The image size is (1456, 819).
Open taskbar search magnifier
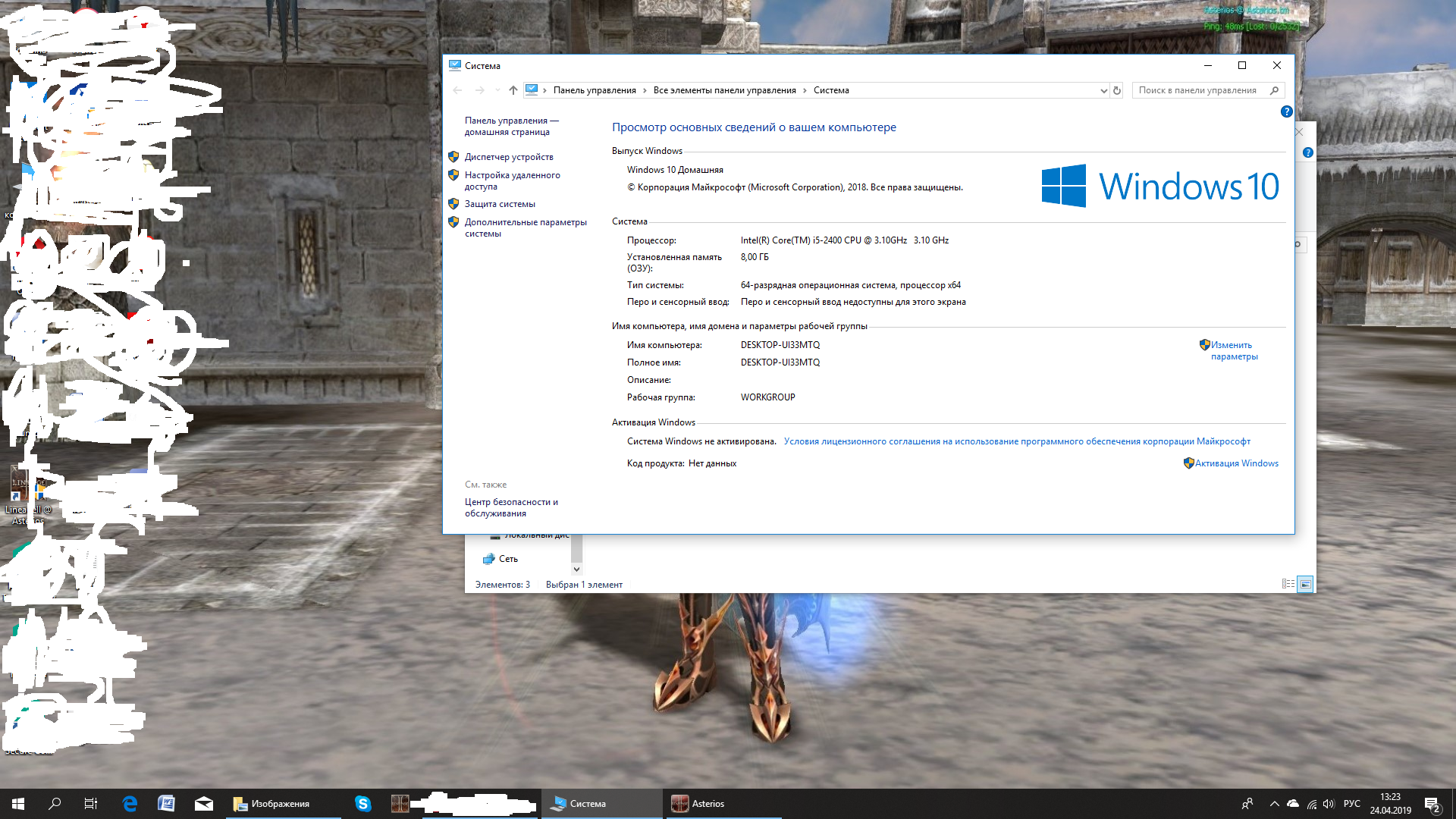point(55,804)
